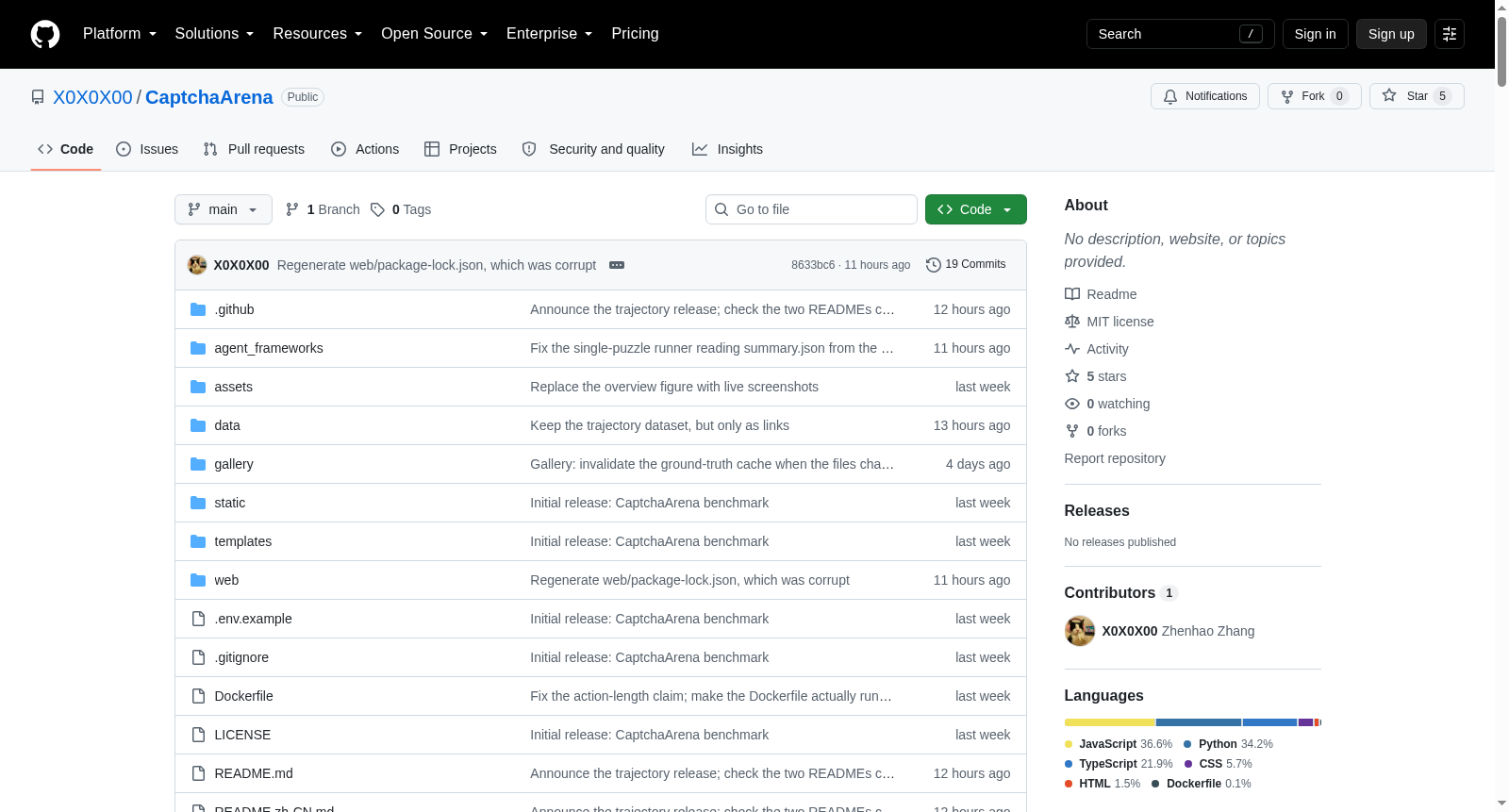Click the commit history clock icon

(934, 265)
